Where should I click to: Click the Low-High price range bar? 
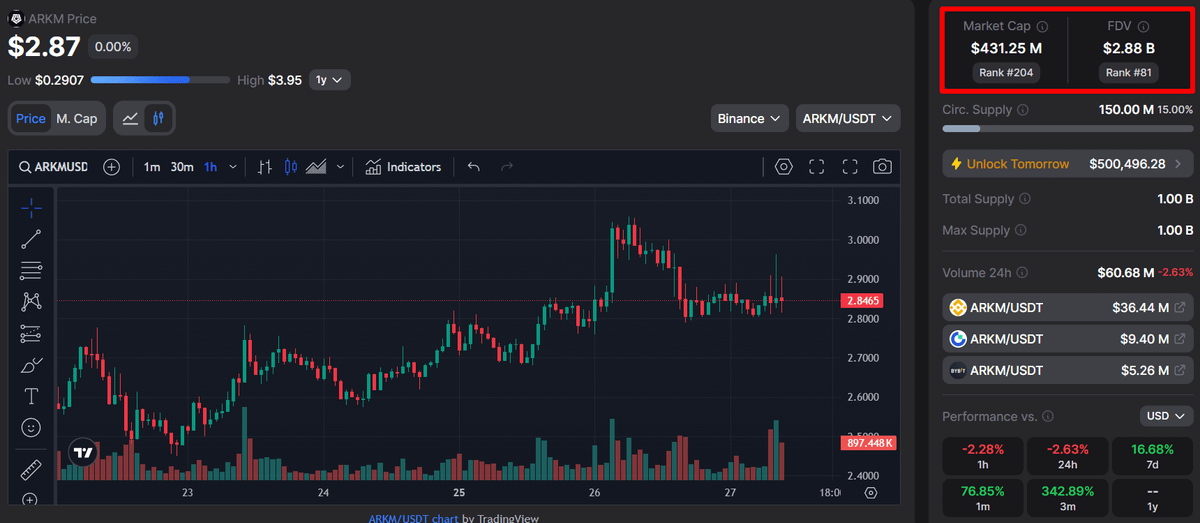(x=161, y=80)
